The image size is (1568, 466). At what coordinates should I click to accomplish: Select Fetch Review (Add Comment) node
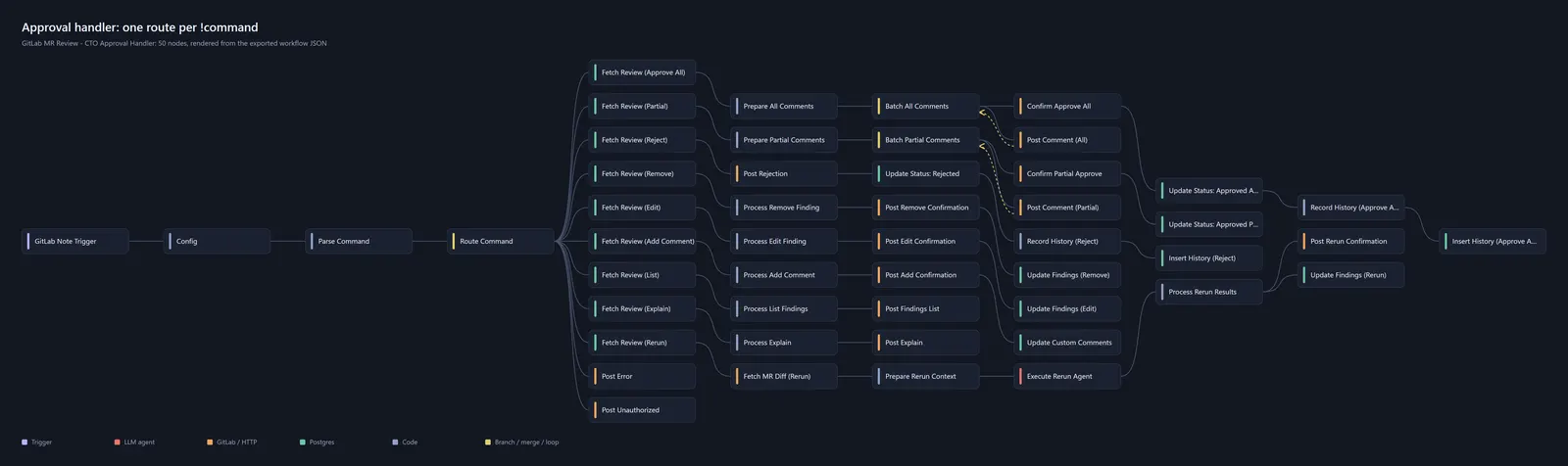tap(642, 241)
